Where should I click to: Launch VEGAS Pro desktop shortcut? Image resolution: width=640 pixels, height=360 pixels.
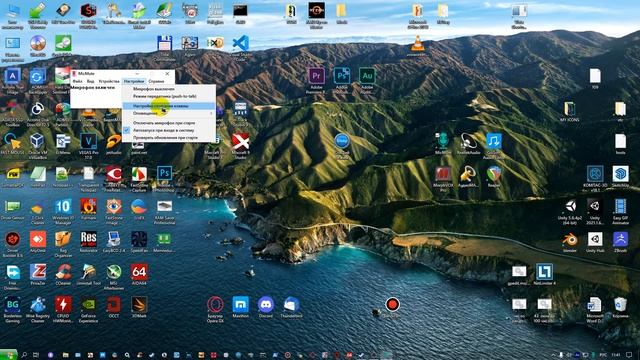[x=89, y=141]
